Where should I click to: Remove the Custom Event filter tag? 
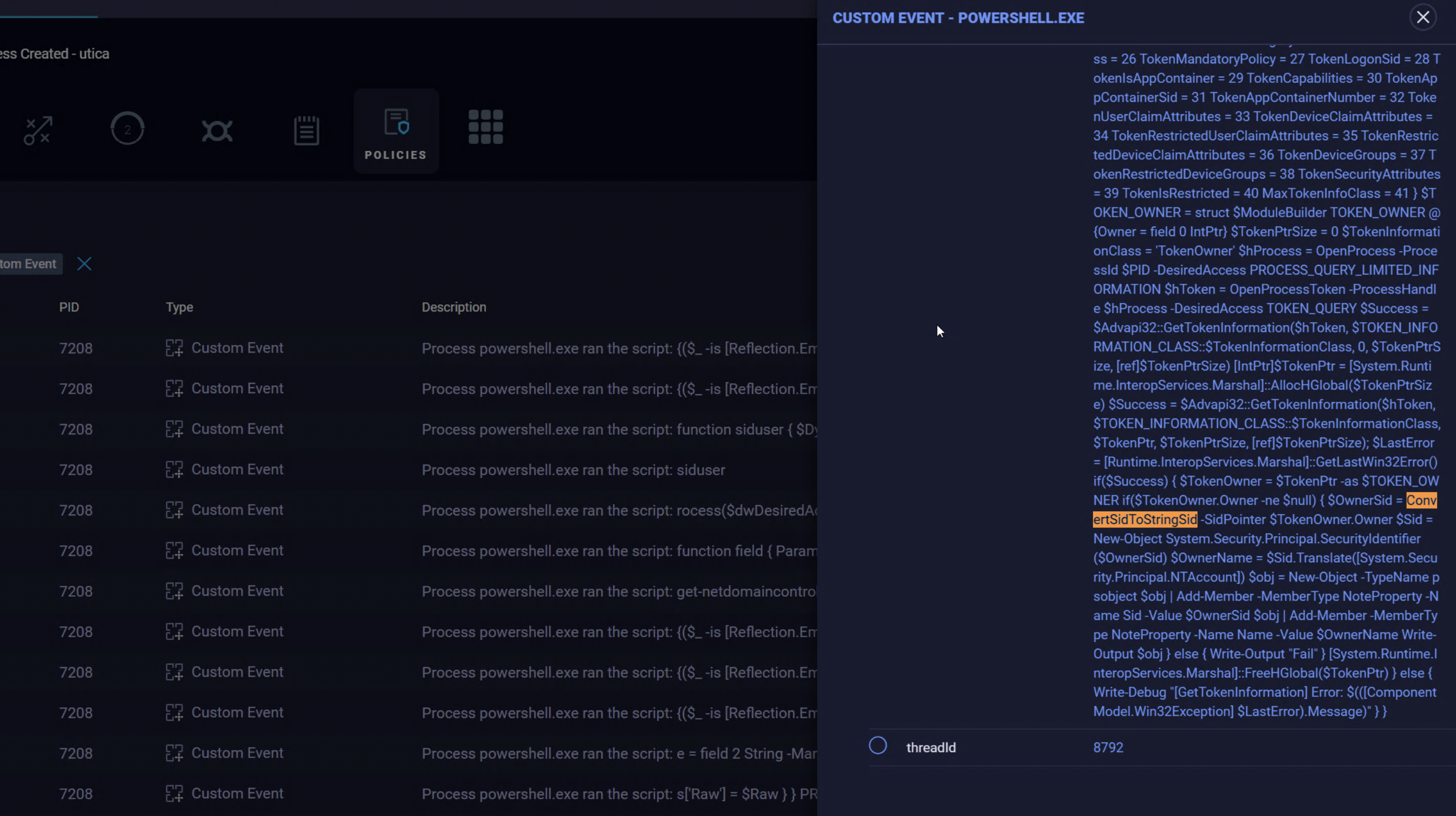coord(84,264)
